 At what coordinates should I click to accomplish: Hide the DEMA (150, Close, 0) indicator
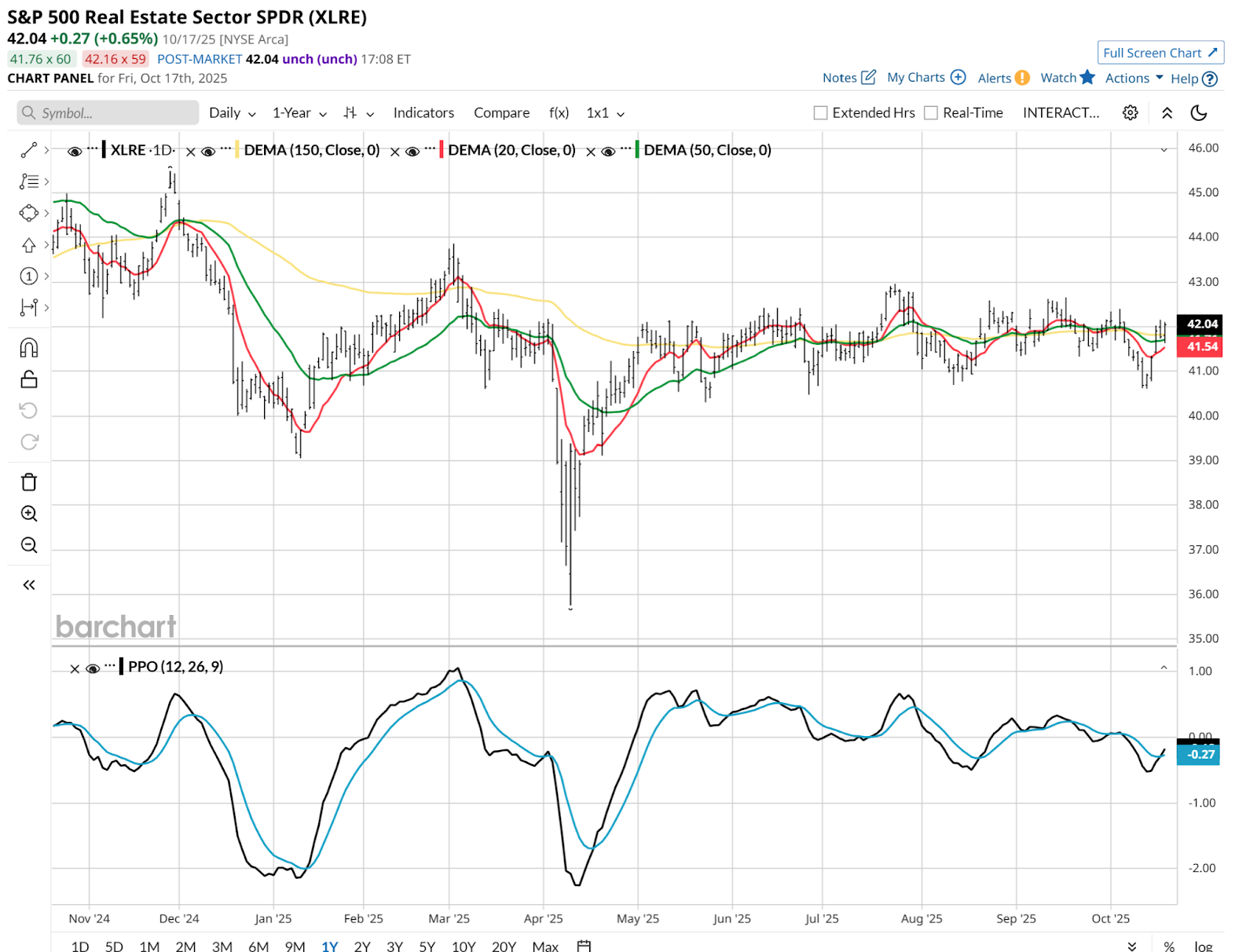point(208,152)
